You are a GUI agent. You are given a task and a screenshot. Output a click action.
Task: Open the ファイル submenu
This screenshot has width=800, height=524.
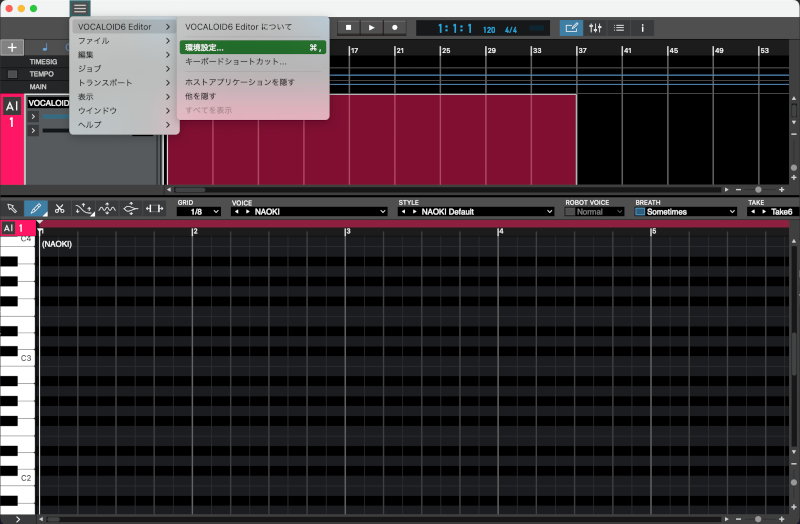(x=124, y=41)
